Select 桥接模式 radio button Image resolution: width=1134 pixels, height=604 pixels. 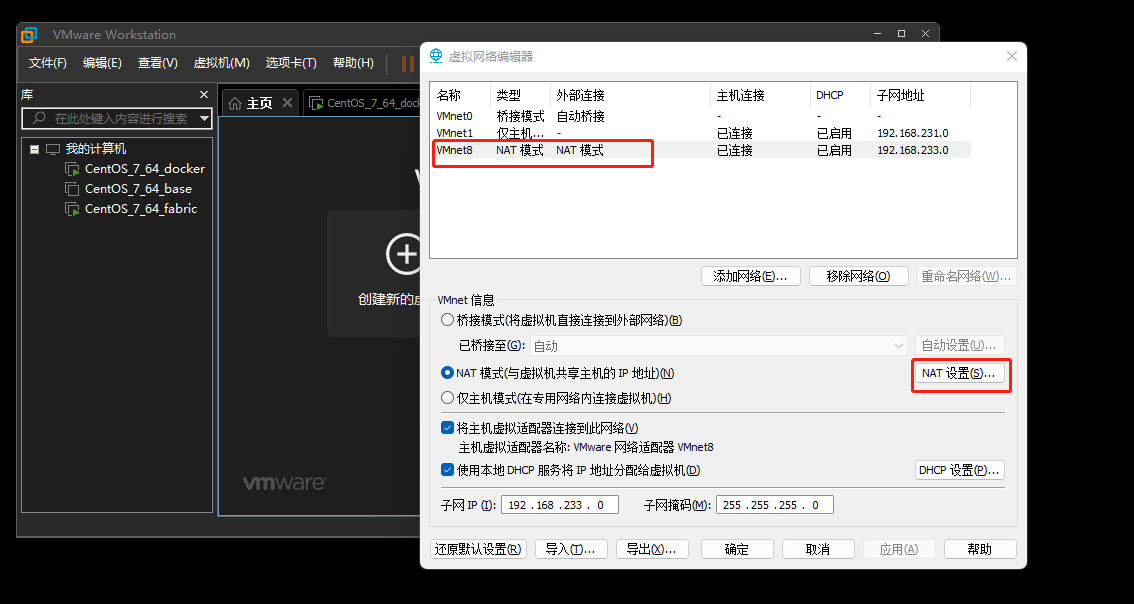pos(448,320)
